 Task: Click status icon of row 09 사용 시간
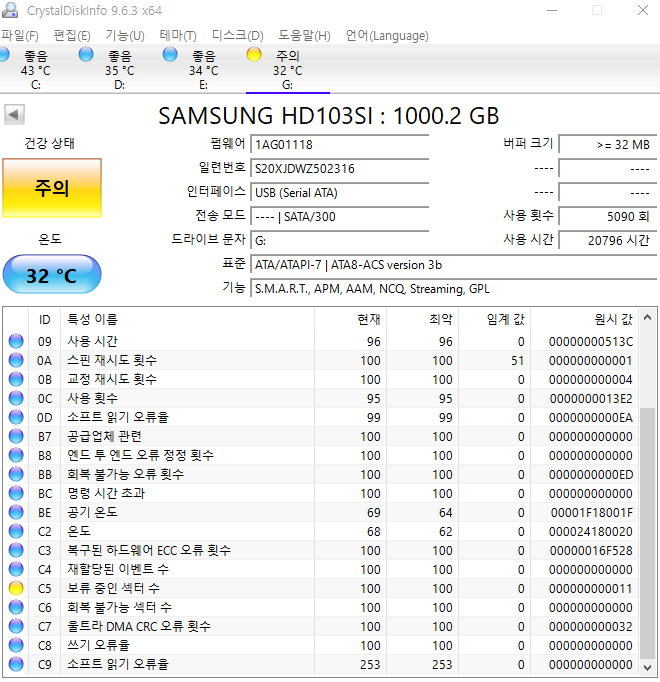[16, 341]
